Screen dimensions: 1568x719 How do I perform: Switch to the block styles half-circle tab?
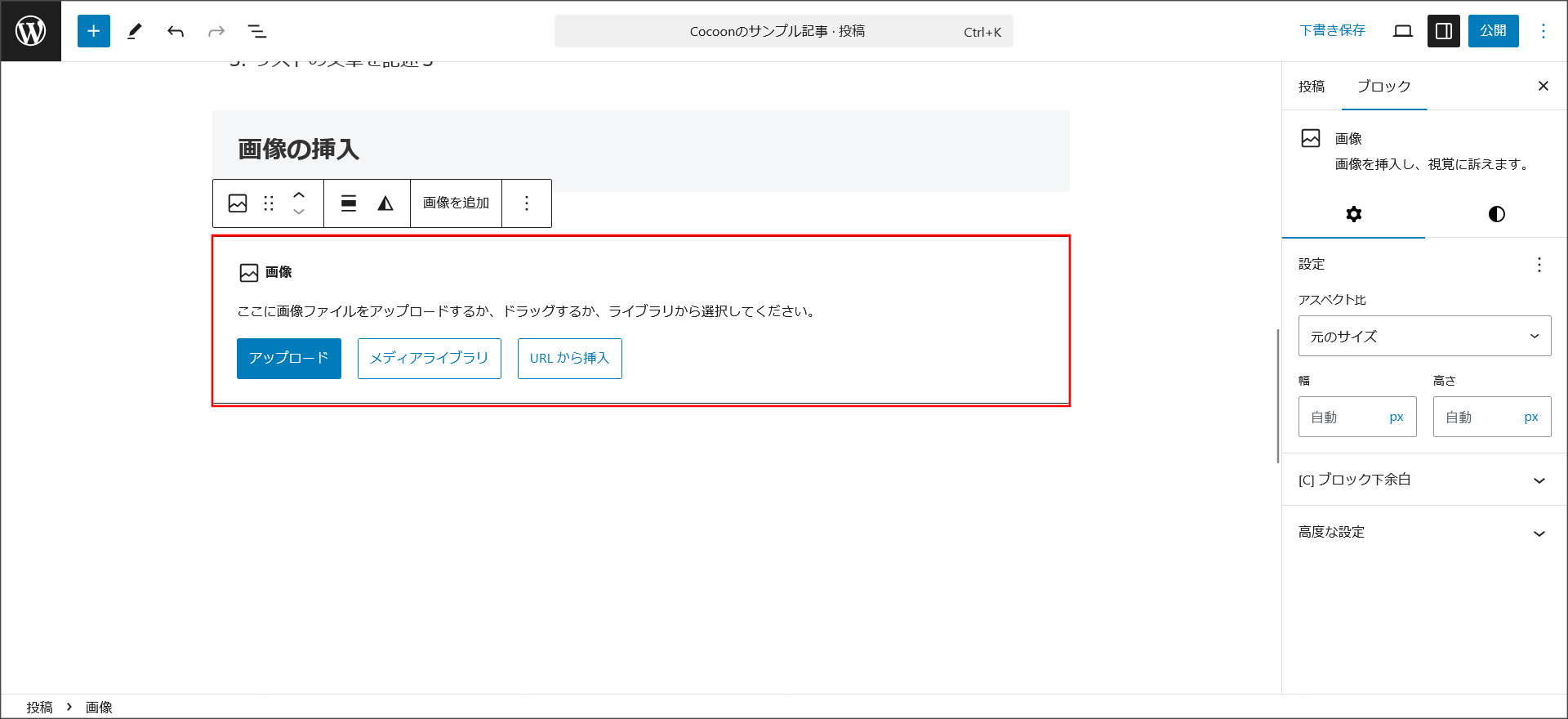point(1496,214)
